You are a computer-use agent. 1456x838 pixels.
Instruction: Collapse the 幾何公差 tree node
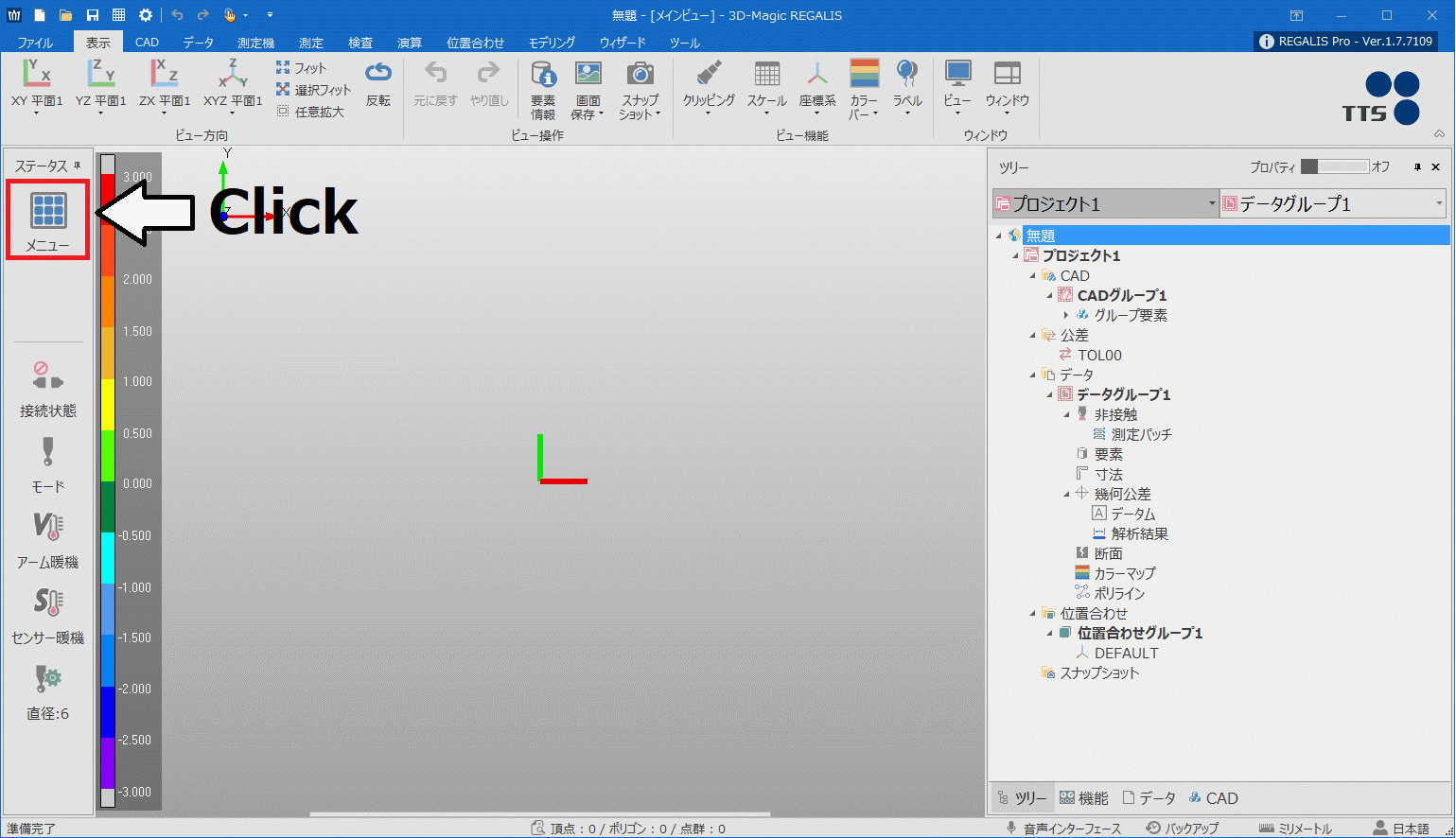[x=1067, y=494]
